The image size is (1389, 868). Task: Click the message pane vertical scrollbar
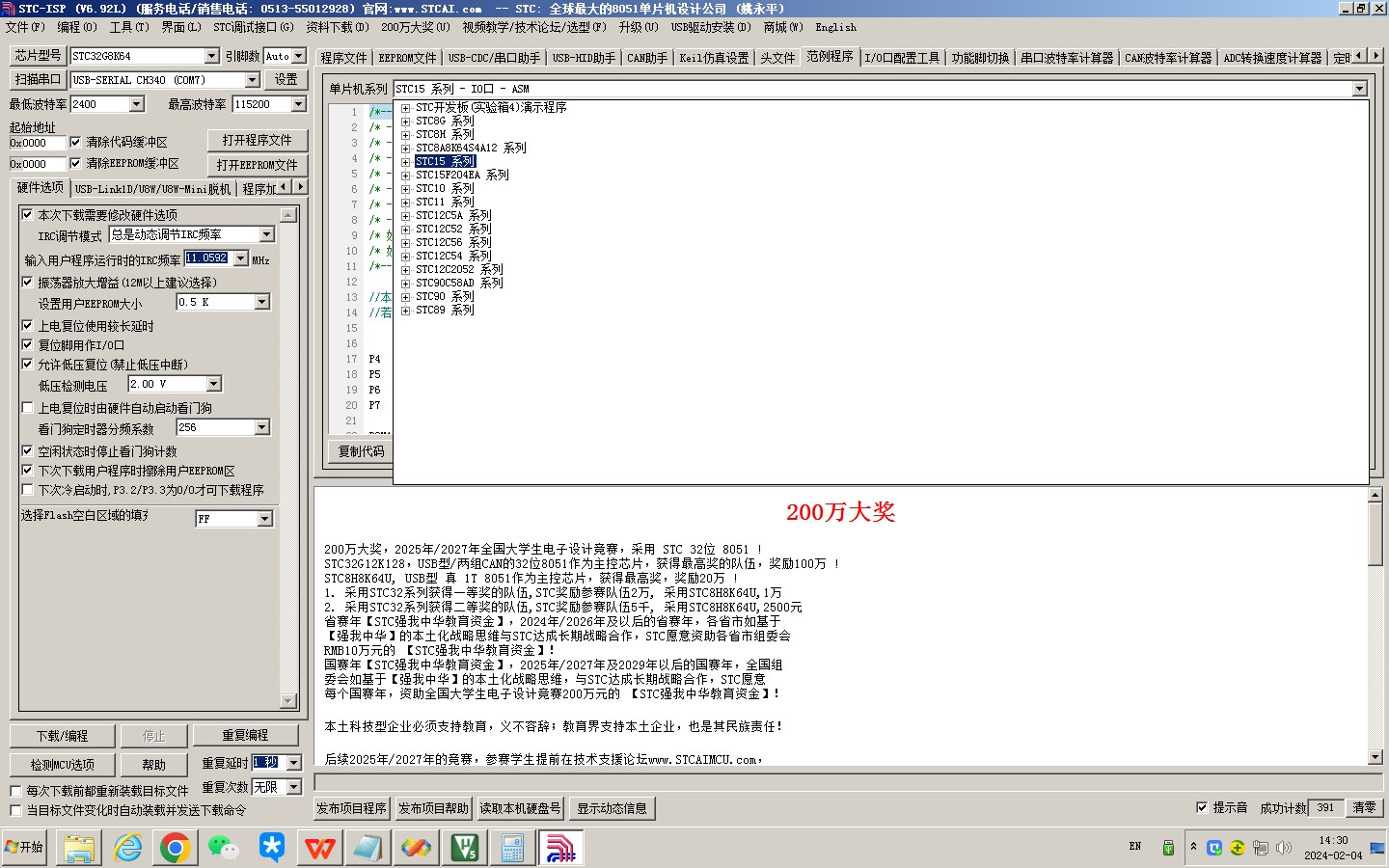(x=1375, y=627)
